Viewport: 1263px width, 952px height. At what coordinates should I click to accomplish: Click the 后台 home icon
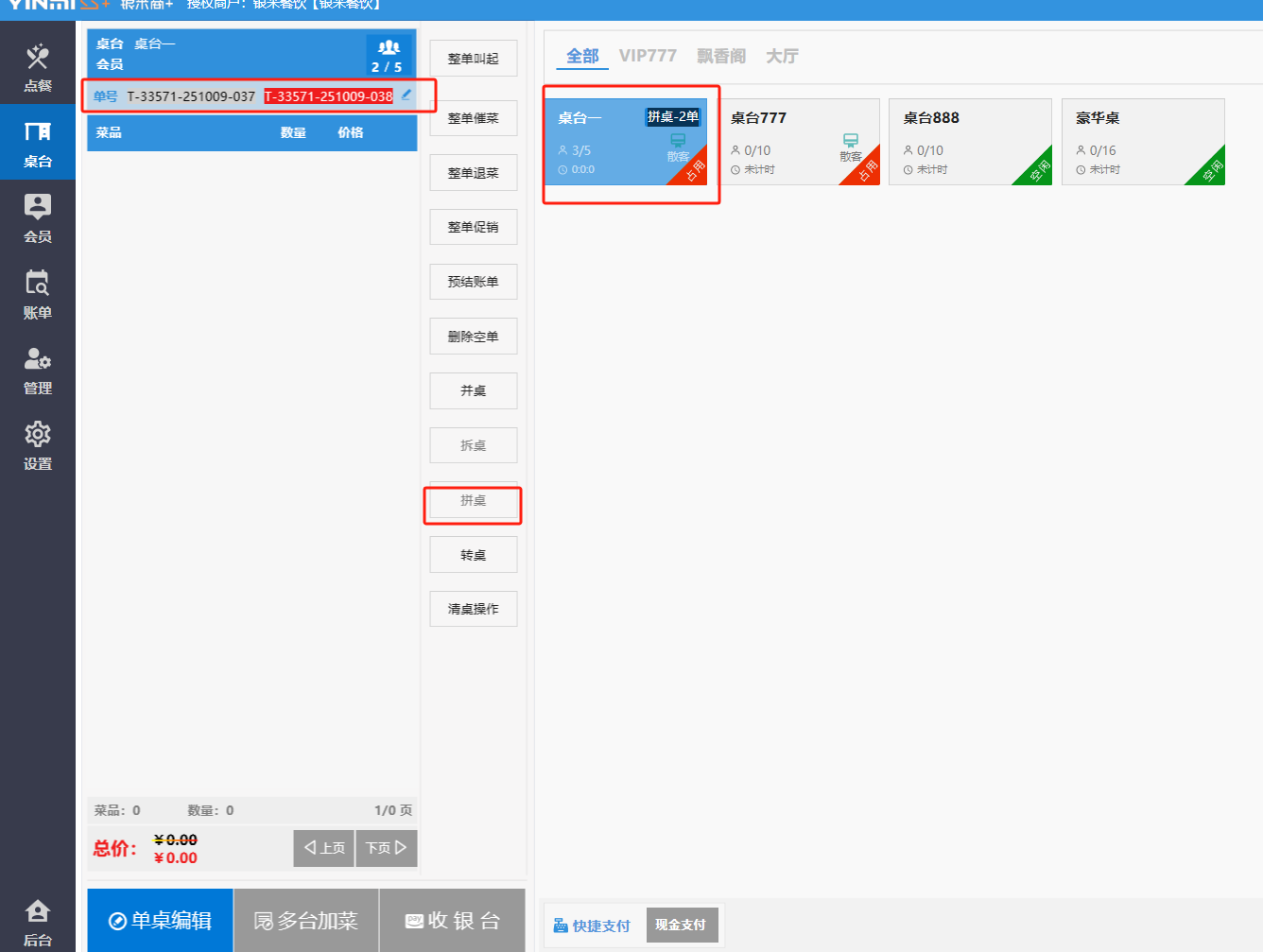(38, 922)
